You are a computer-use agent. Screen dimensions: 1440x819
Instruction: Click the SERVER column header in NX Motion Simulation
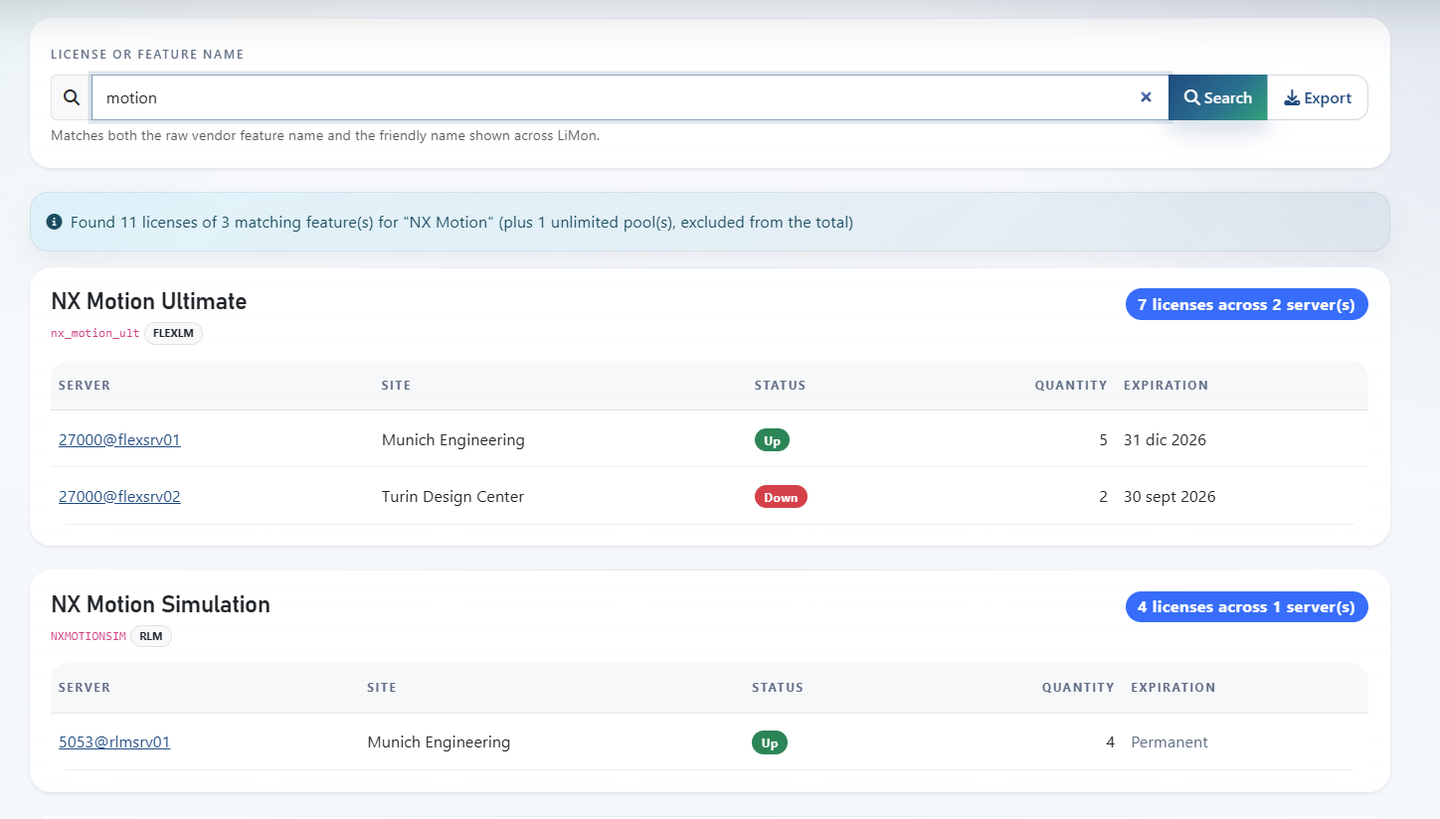coord(85,687)
